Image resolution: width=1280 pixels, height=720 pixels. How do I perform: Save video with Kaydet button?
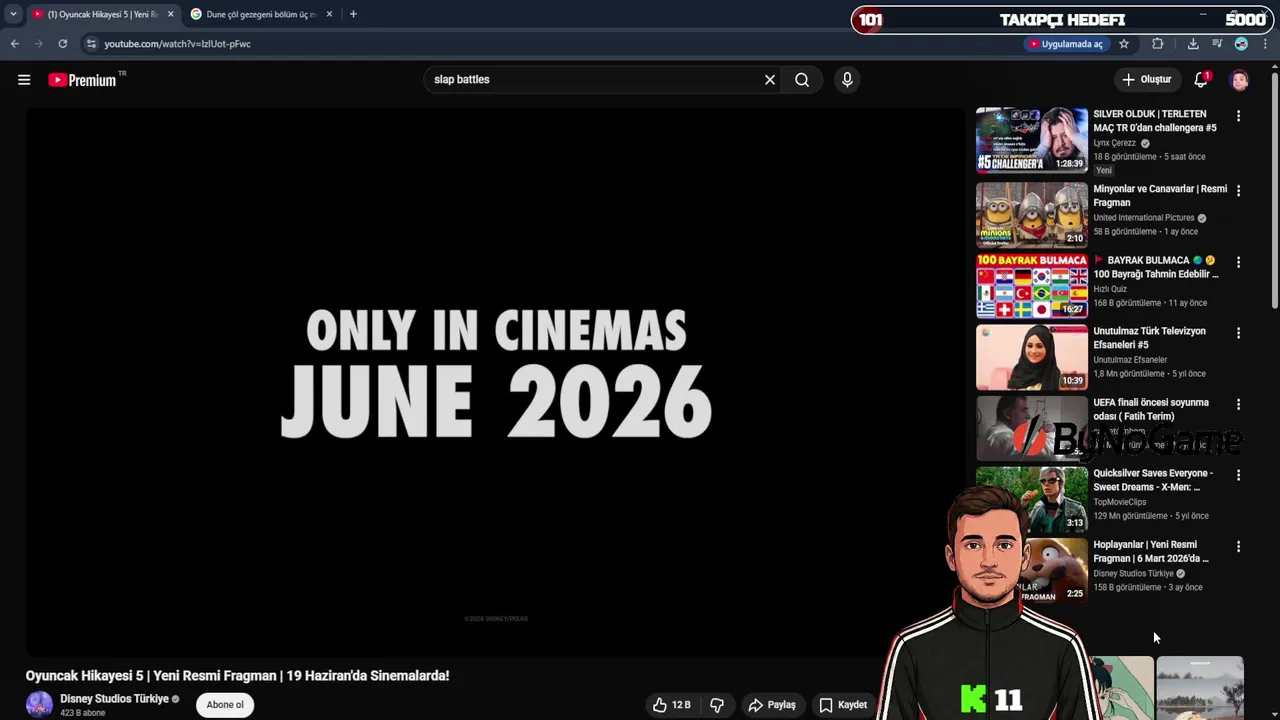(x=843, y=705)
